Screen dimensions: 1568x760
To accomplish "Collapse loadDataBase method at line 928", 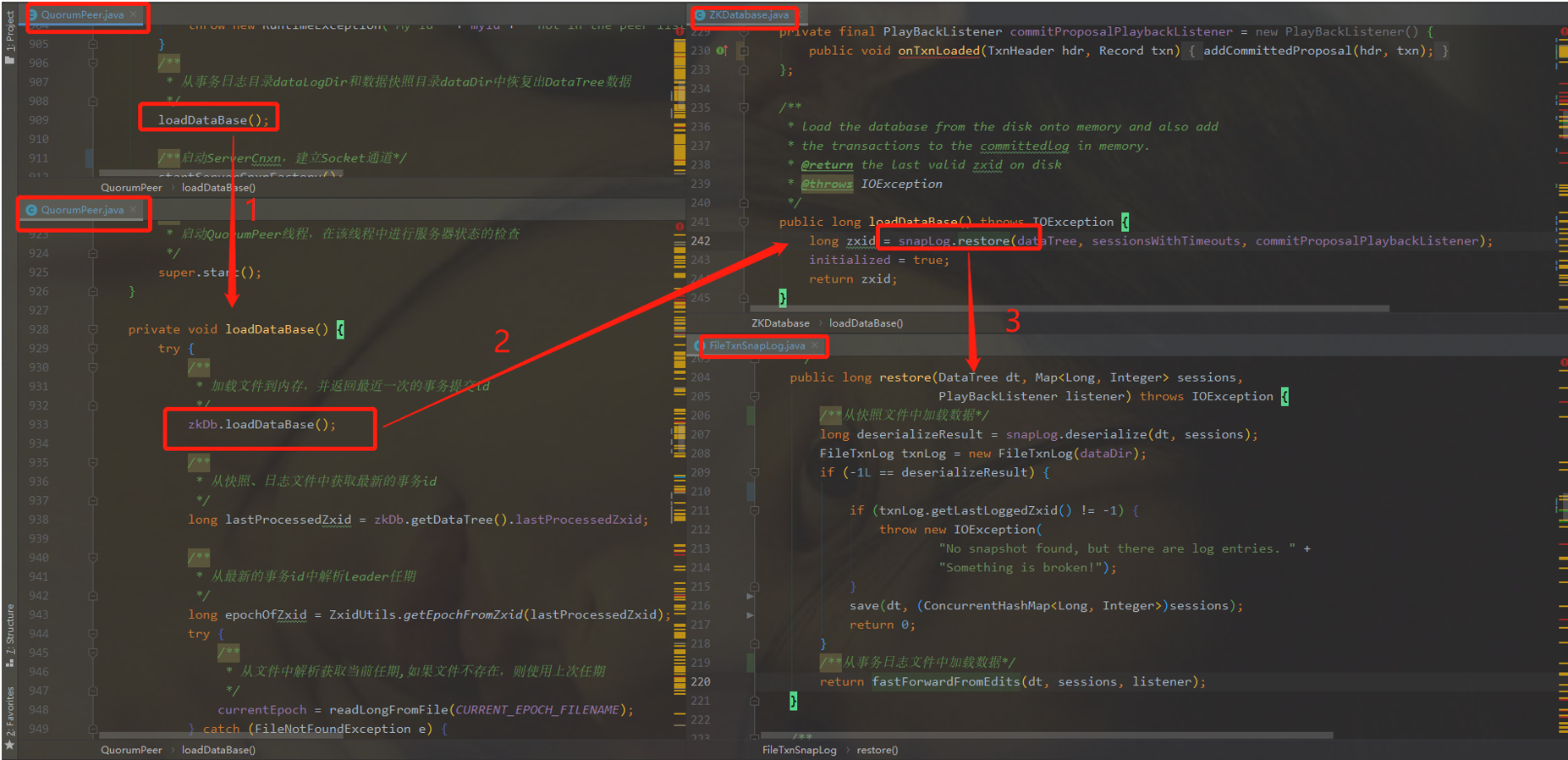I will pyautogui.click(x=93, y=329).
